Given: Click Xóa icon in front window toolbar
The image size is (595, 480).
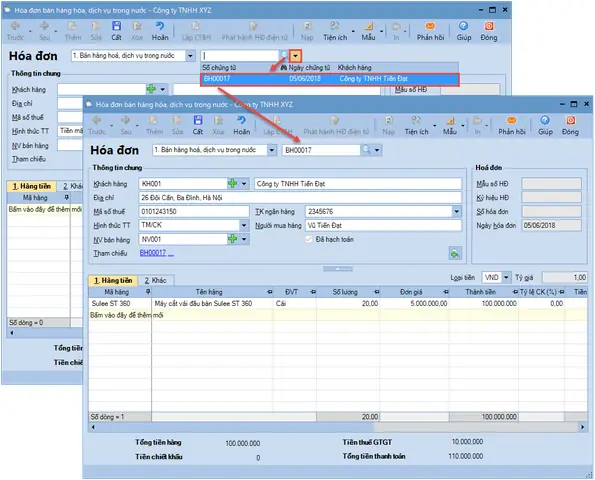Looking at the screenshot, I should coord(218,121).
